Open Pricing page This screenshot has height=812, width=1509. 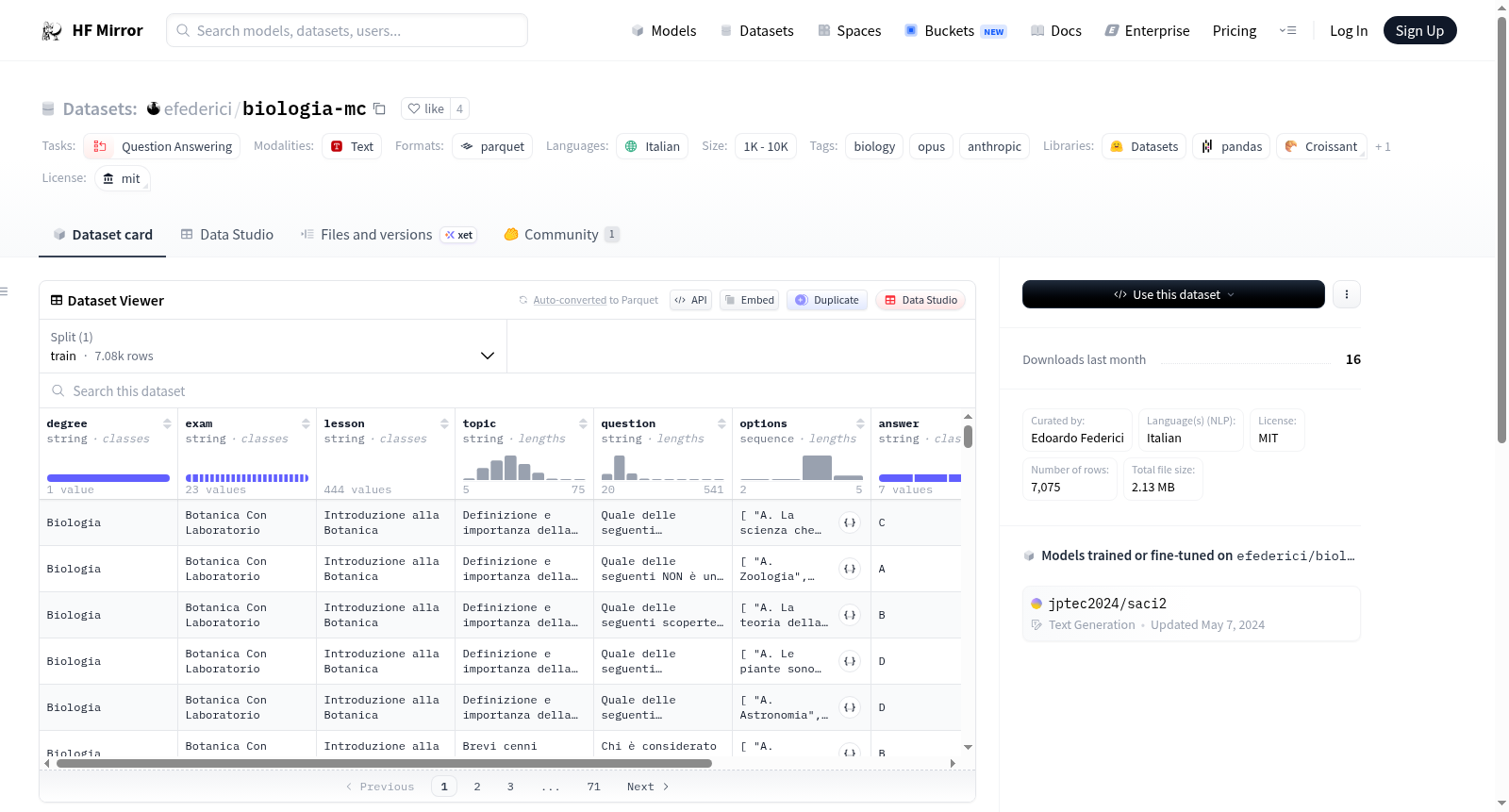(x=1235, y=30)
